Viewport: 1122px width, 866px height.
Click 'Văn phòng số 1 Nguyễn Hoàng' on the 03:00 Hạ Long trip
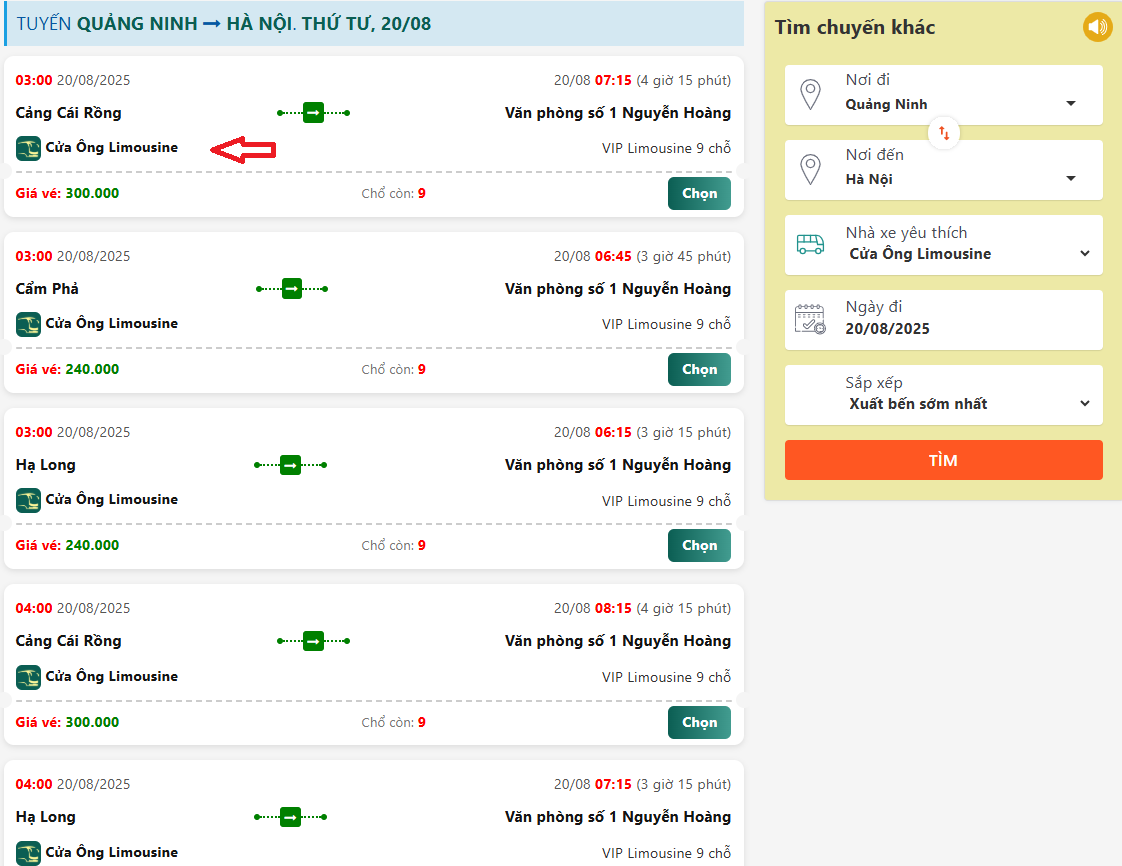tap(618, 465)
